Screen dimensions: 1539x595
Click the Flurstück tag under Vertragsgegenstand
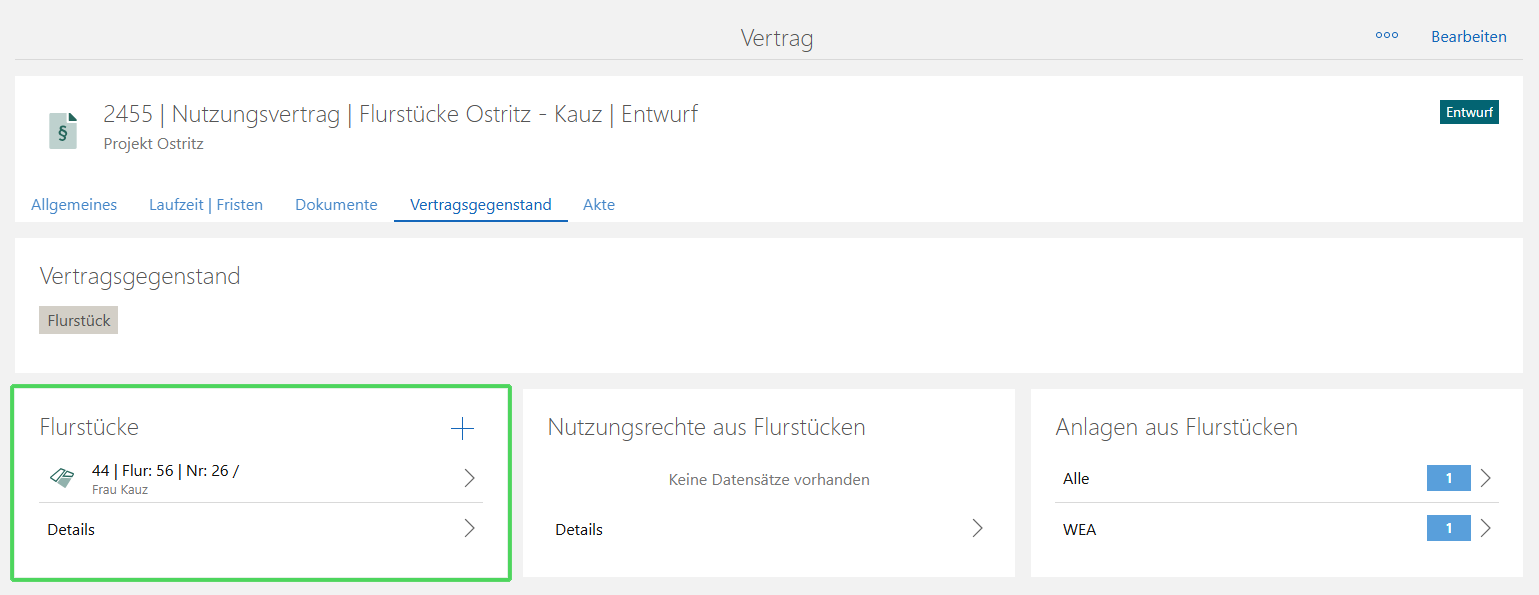pos(79,321)
